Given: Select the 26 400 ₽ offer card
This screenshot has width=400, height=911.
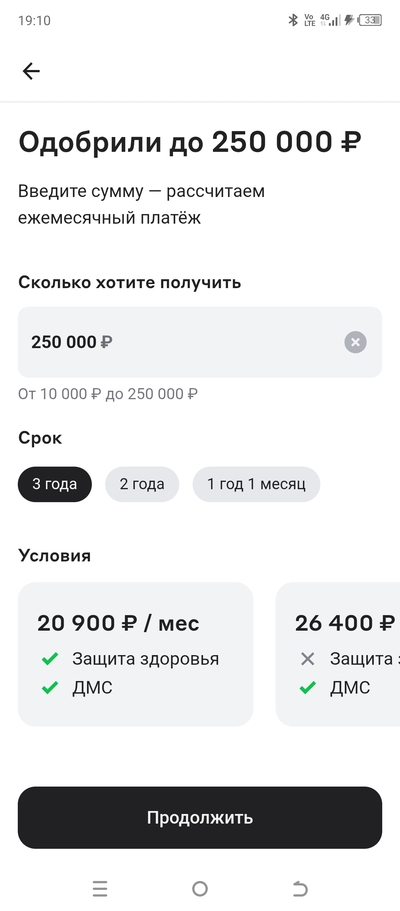Looking at the screenshot, I should [x=338, y=654].
